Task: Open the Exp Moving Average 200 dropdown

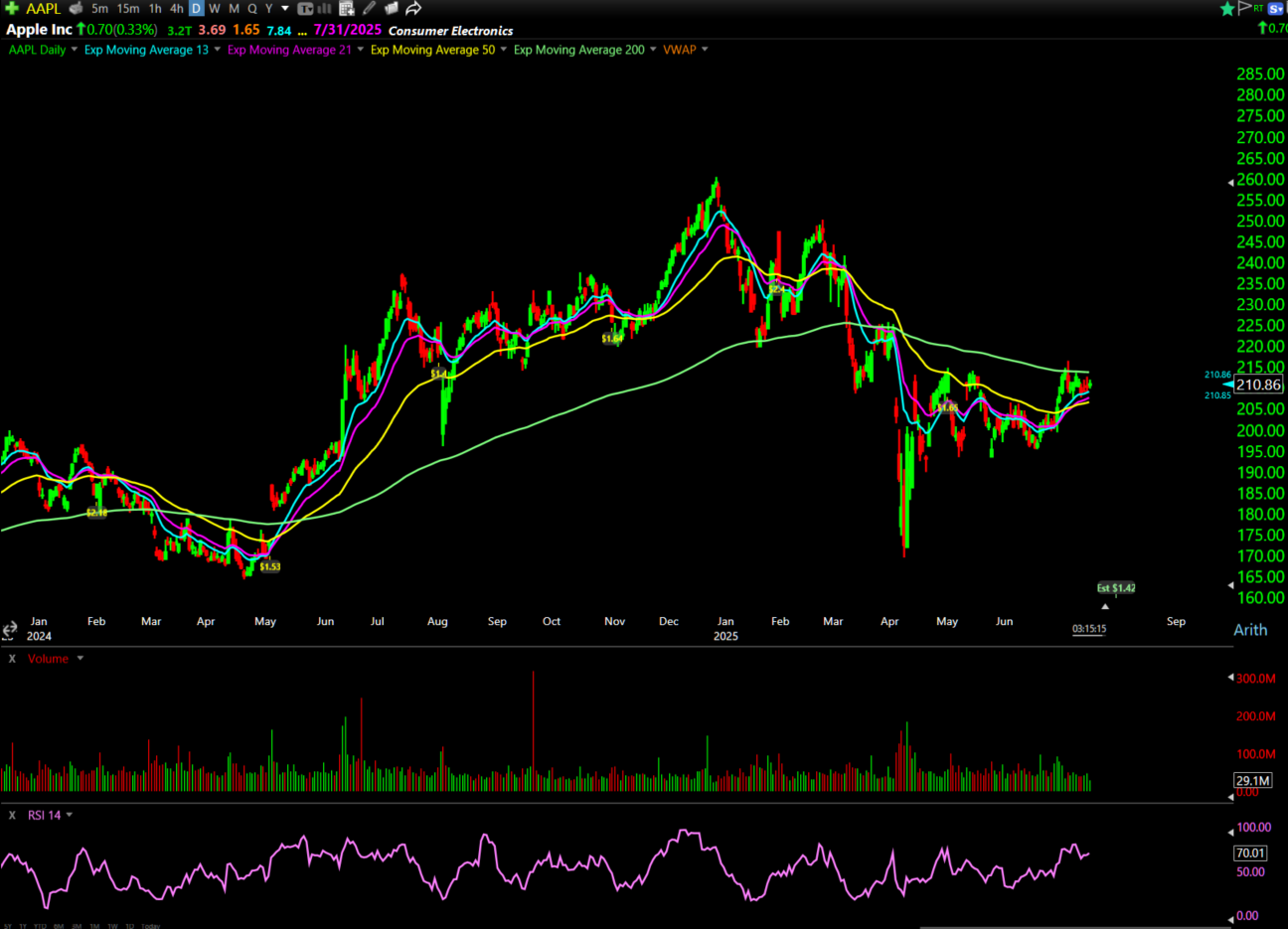Action: 653,50
